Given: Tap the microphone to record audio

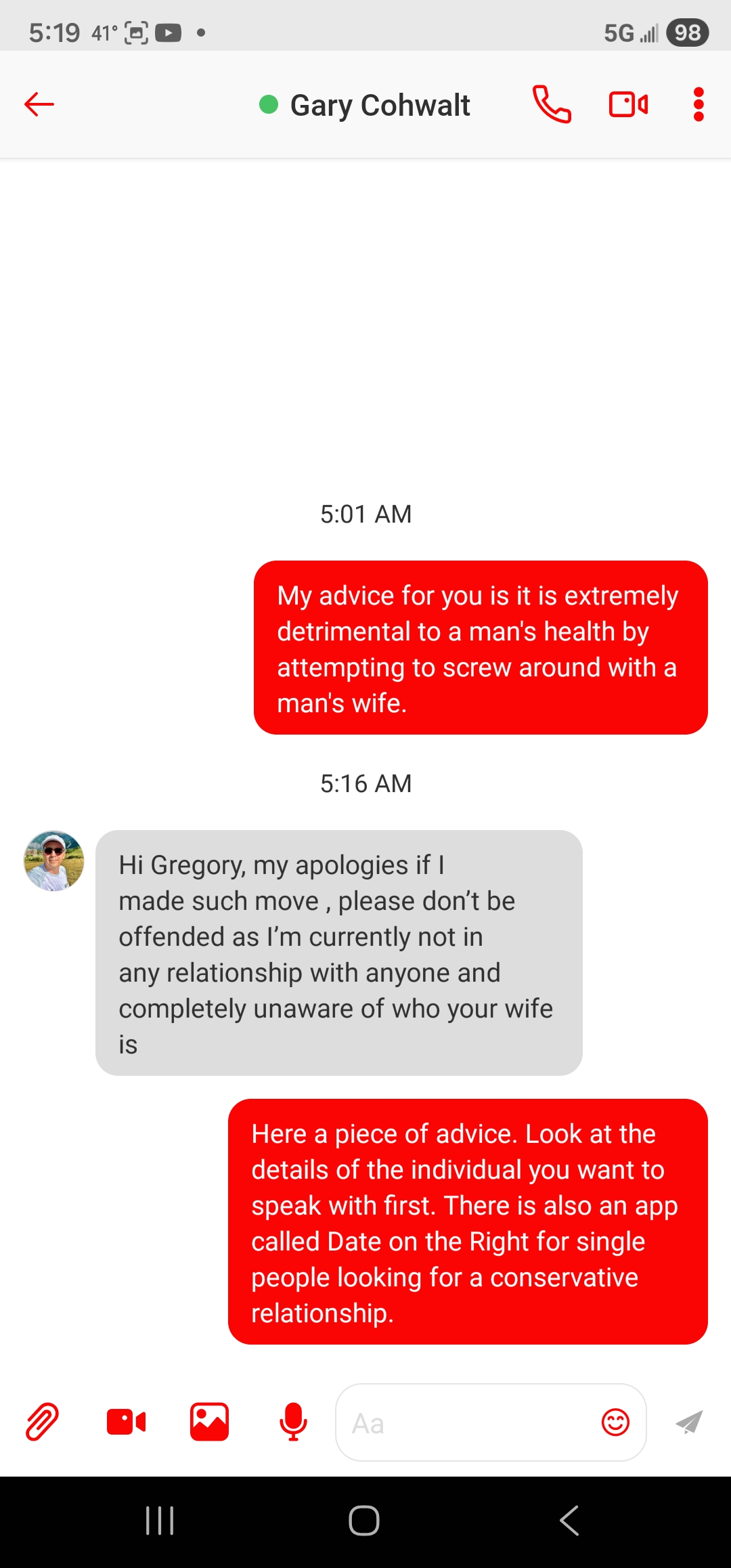Looking at the screenshot, I should pyautogui.click(x=293, y=1421).
